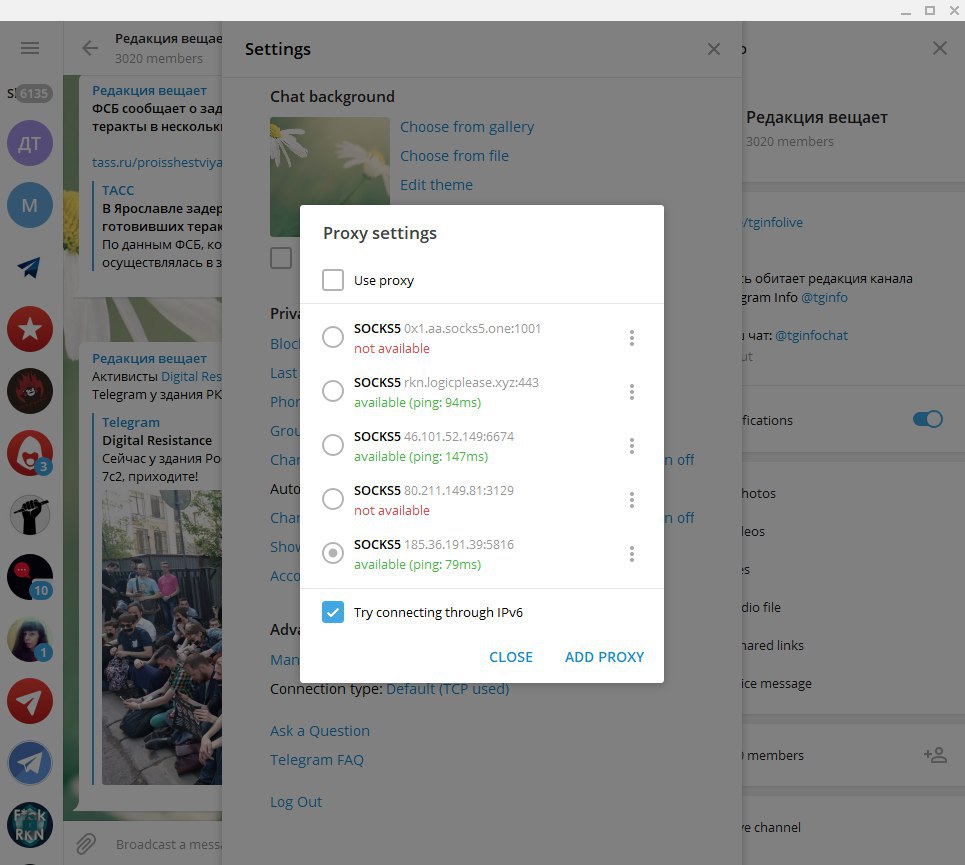965x865 pixels.
Task: Open Shared links in channel info
Action: (773, 645)
